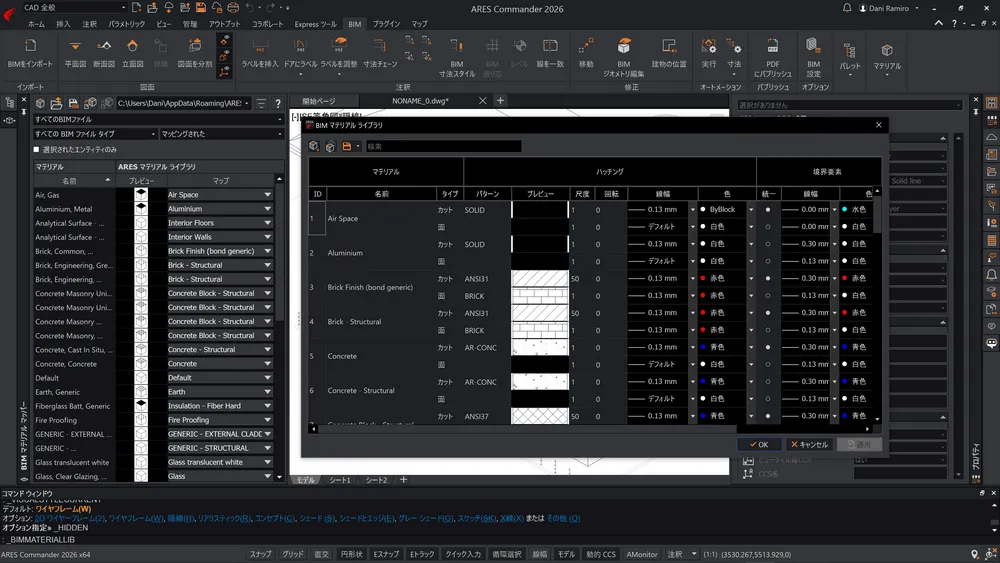Click the add material icon in BIM library dialog
Viewport: 1000px width, 563px height.
pyautogui.click(x=314, y=146)
